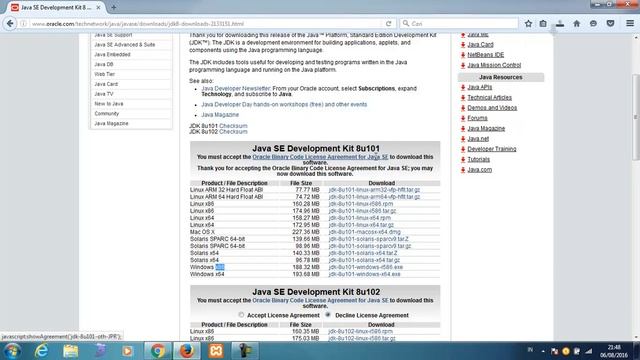Open Java.com resource link
The image size is (640, 360).
480,169
